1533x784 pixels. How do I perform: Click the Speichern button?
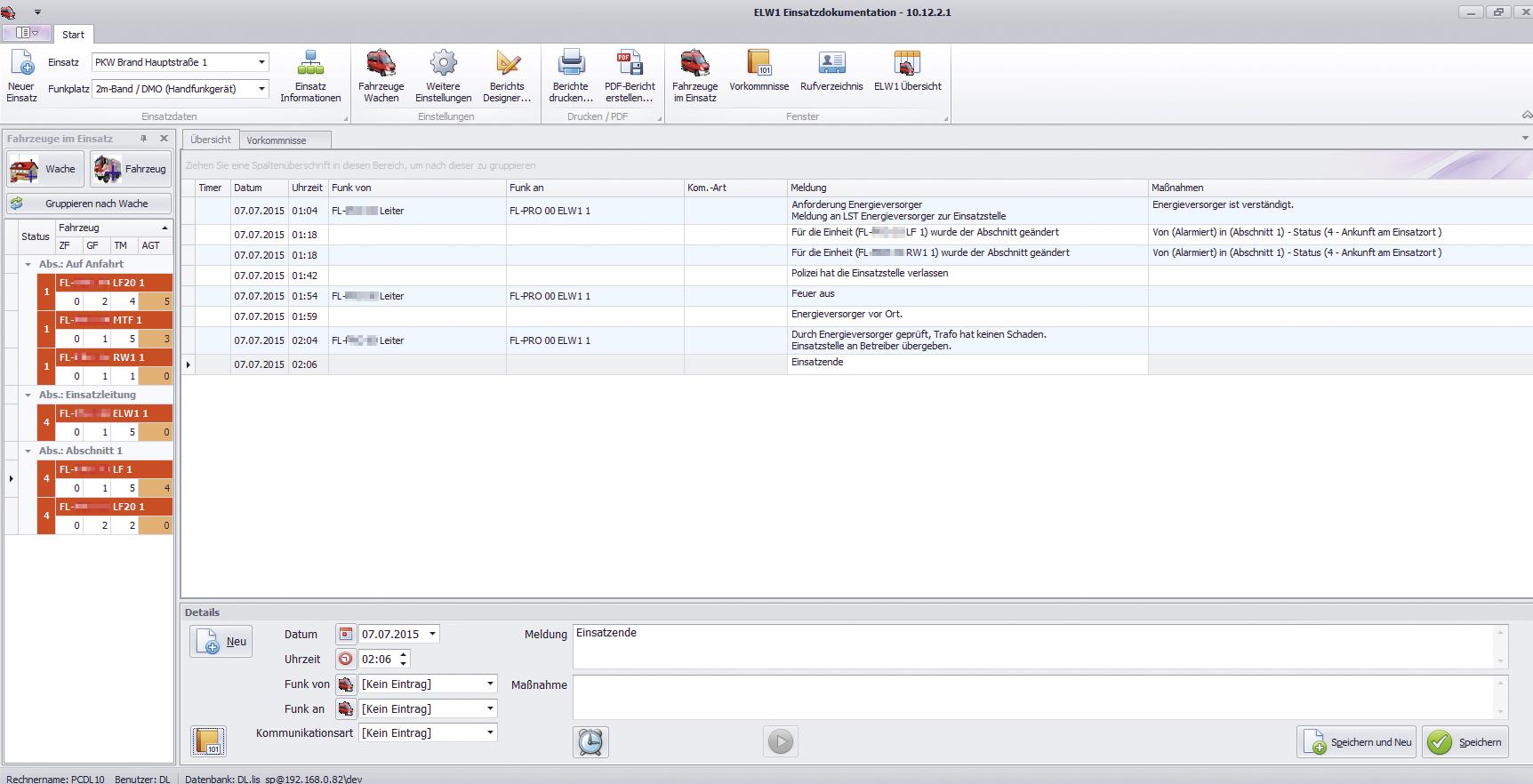tap(1465, 742)
